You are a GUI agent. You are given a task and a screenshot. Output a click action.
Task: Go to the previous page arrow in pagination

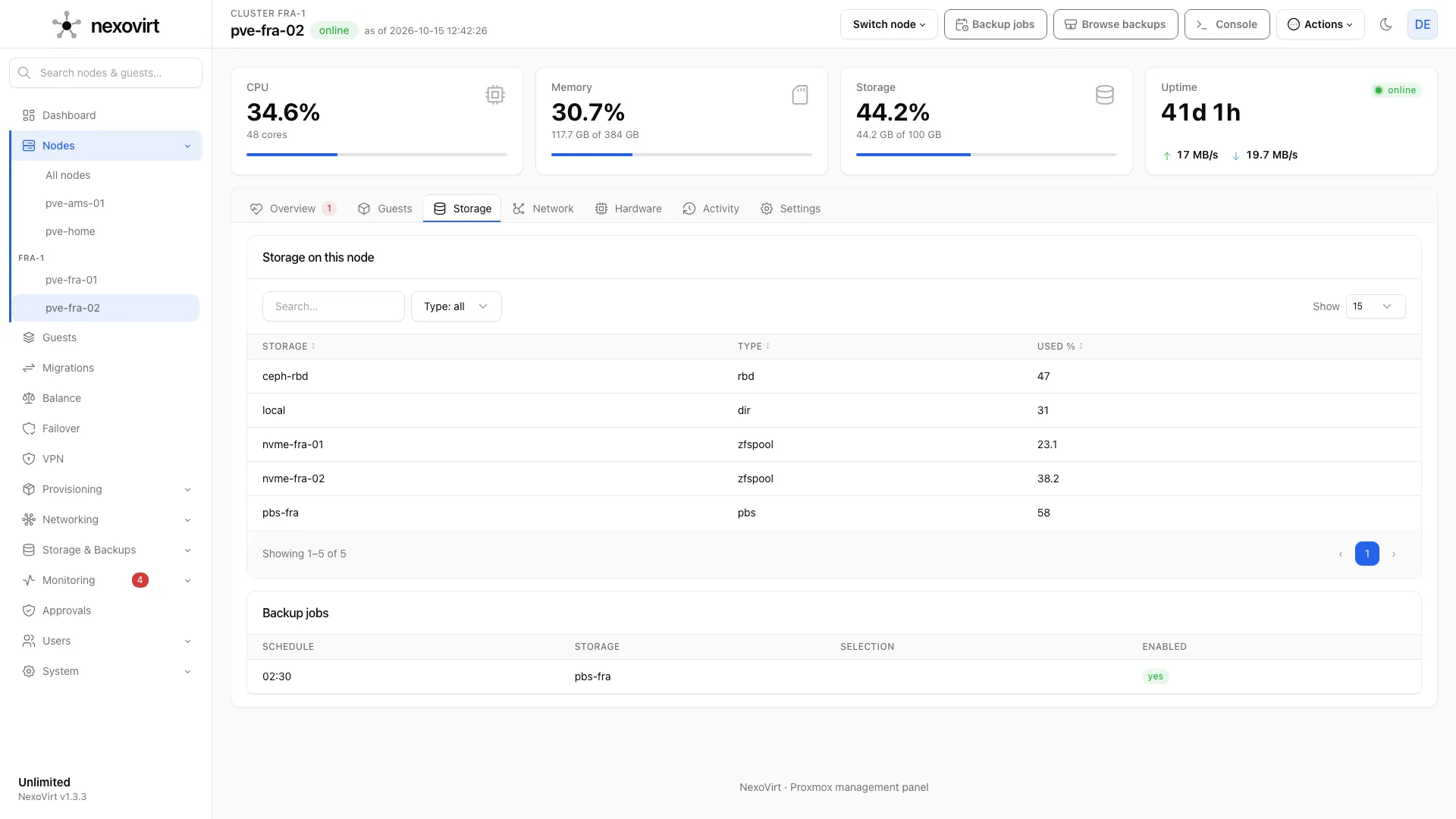coord(1340,554)
